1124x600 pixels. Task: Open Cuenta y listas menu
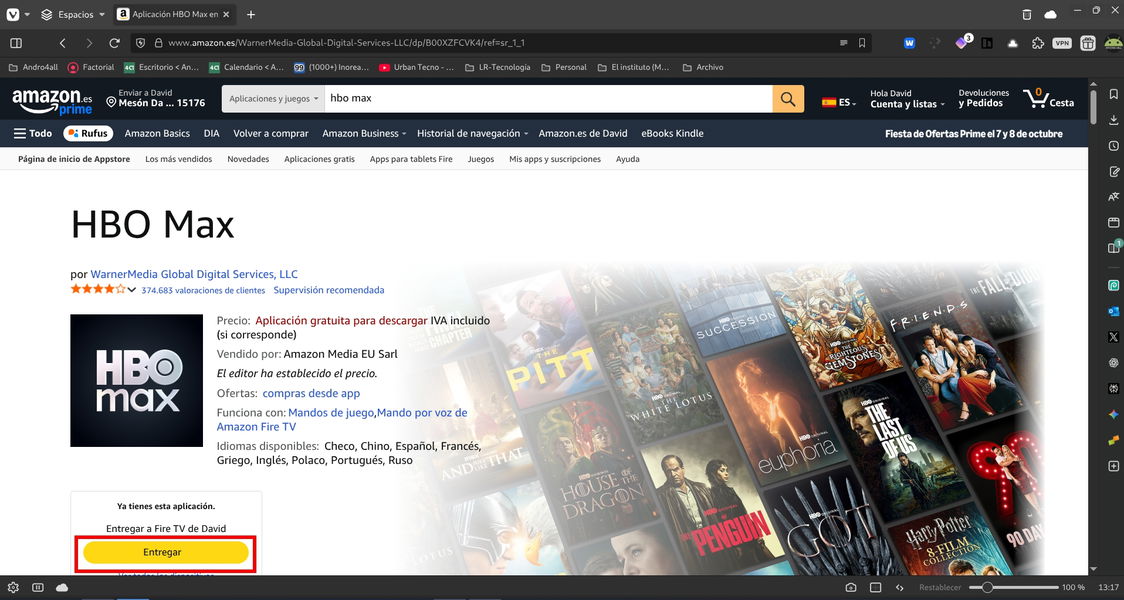coord(908,99)
